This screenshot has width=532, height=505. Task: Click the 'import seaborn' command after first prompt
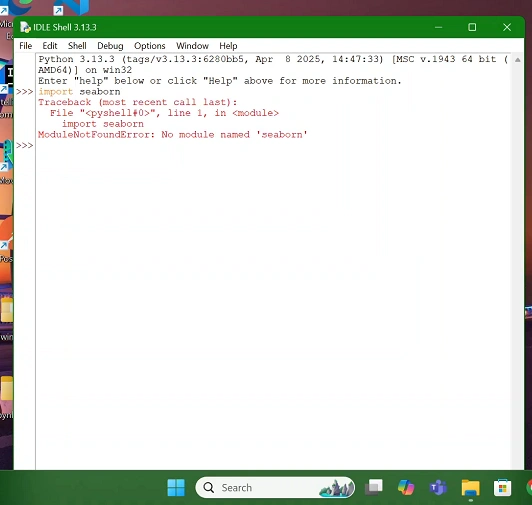point(79,92)
